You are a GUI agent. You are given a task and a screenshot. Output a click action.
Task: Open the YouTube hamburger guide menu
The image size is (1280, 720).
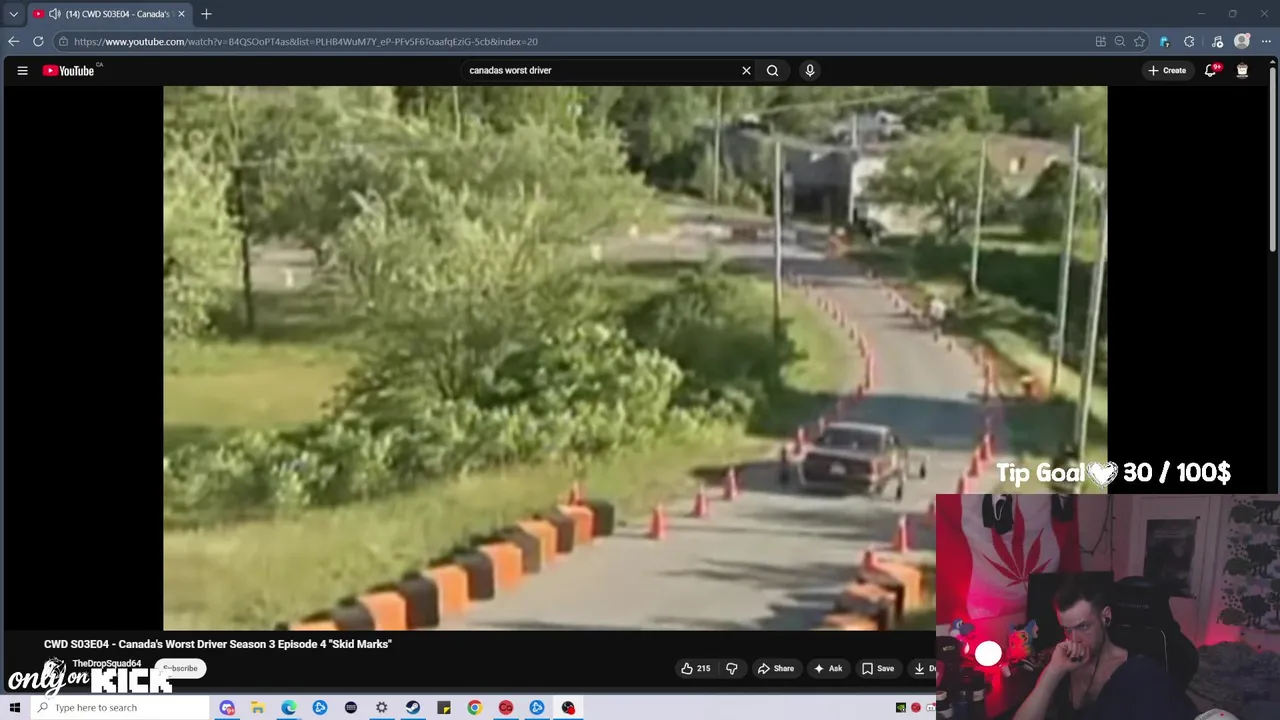pyautogui.click(x=22, y=70)
